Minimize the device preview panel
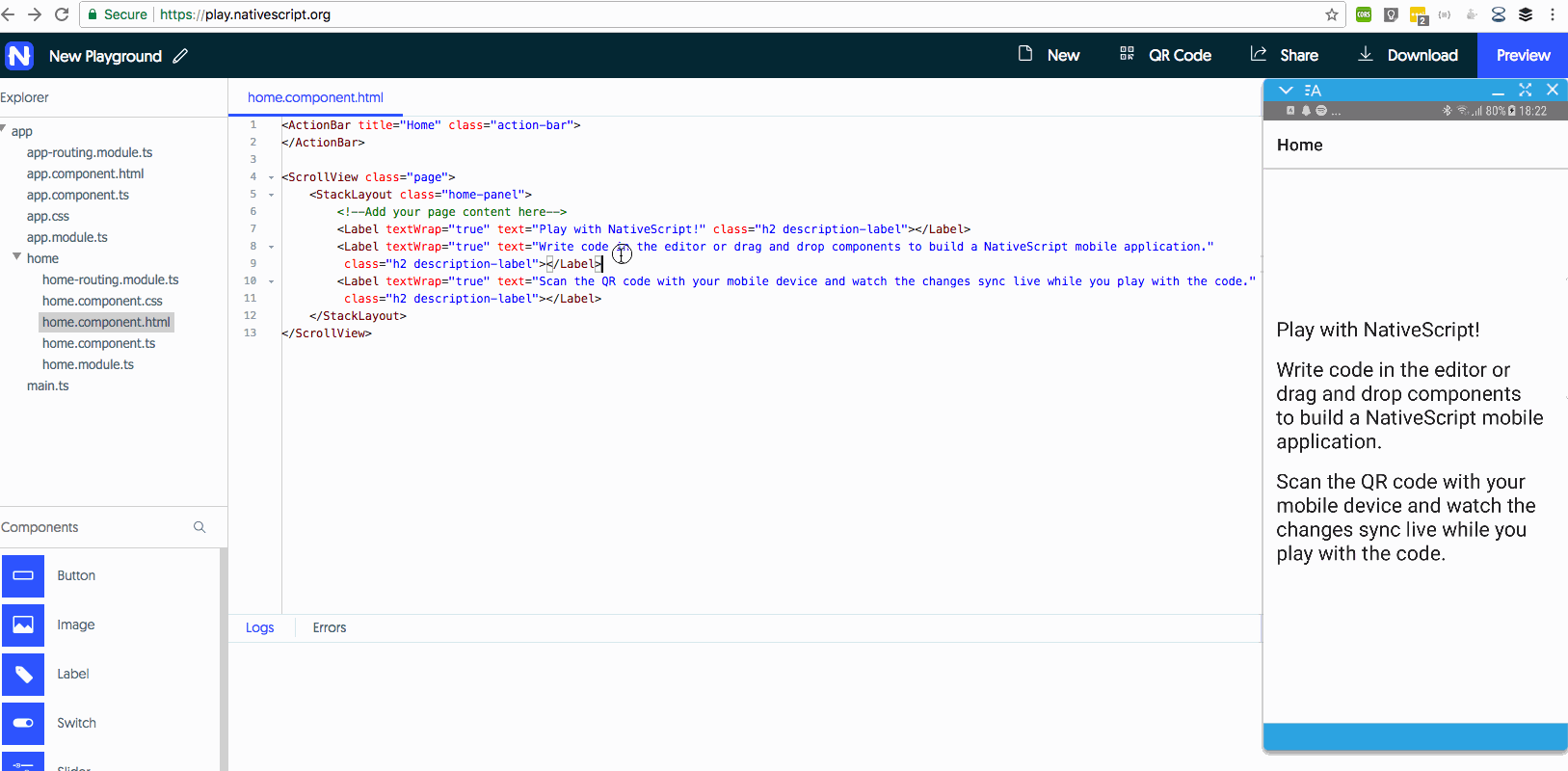This screenshot has width=1568, height=771. pyautogui.click(x=1498, y=91)
